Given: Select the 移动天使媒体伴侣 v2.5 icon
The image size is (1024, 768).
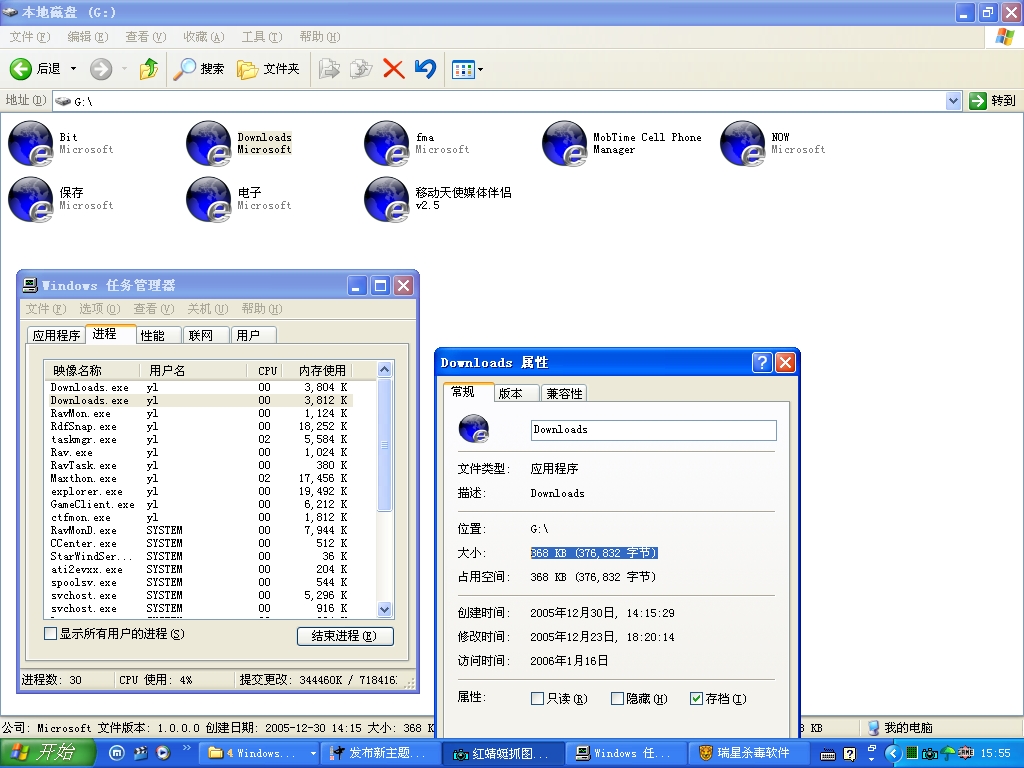Looking at the screenshot, I should [x=387, y=199].
